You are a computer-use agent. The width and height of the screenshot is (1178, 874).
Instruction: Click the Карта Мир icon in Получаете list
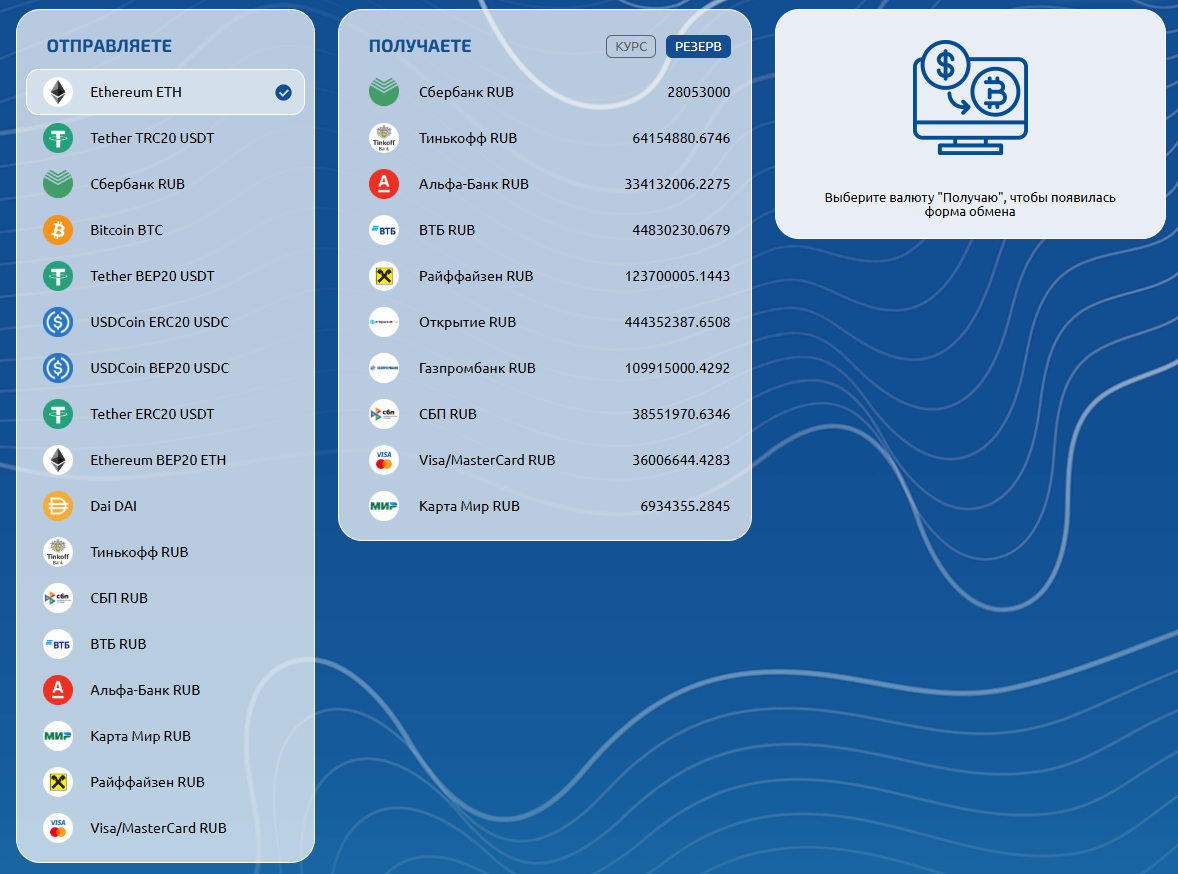[384, 507]
